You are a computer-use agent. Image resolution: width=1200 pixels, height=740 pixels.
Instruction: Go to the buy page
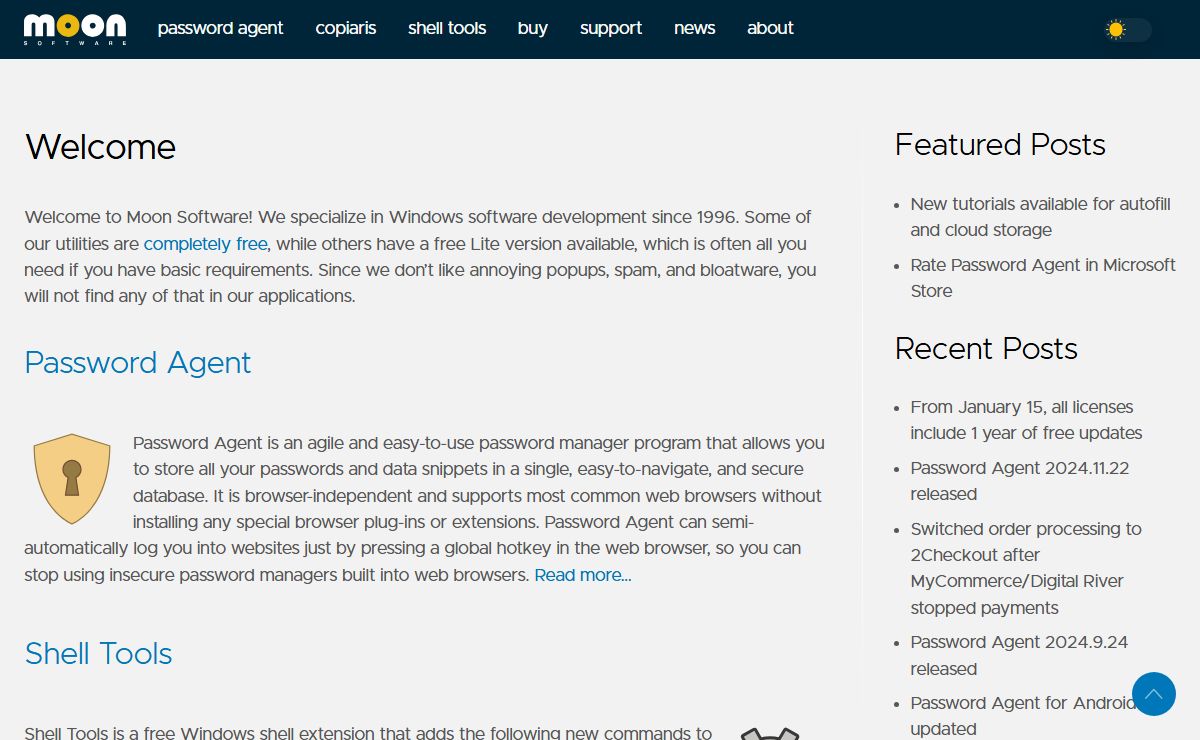533,28
